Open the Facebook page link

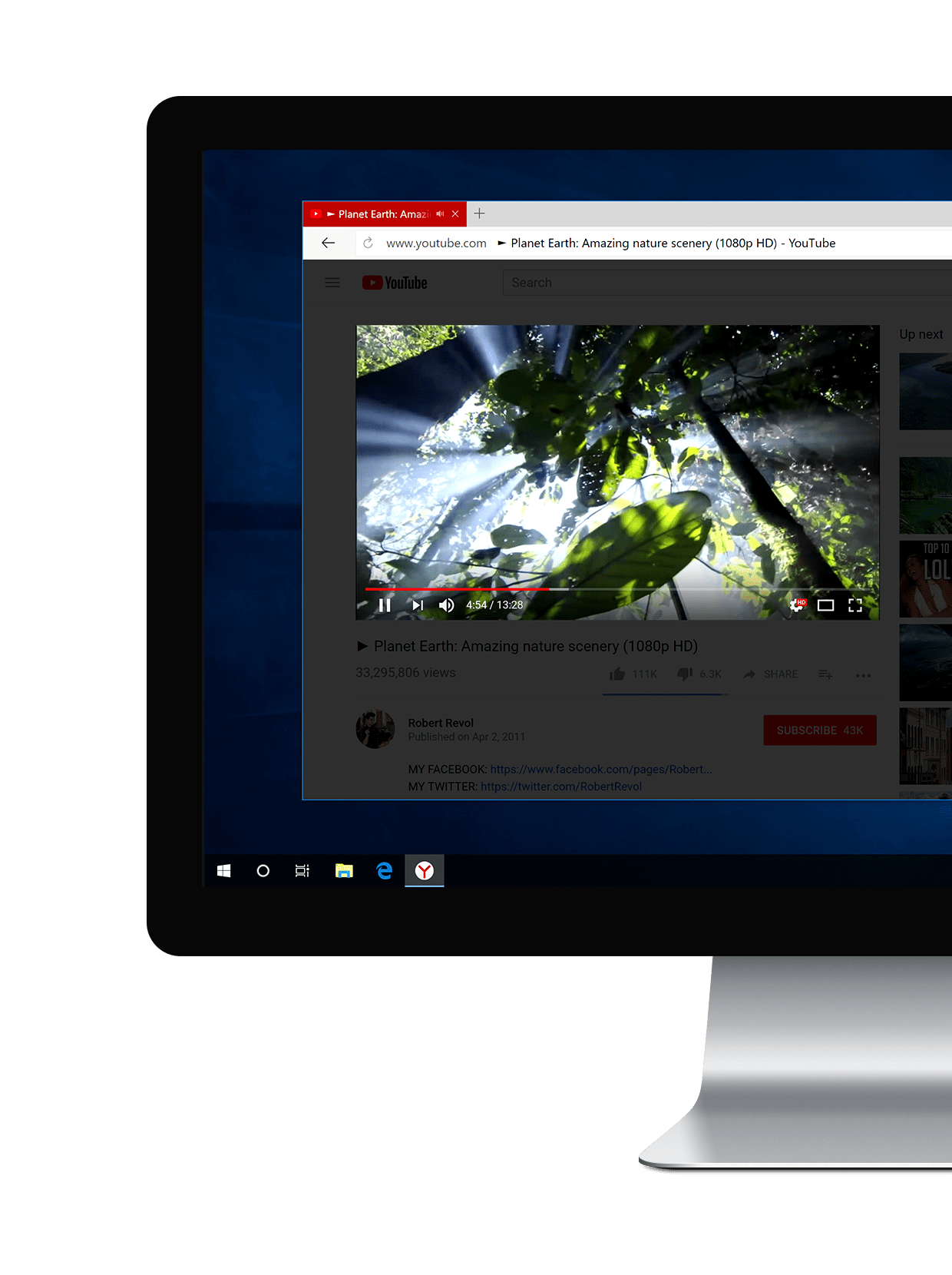[601, 769]
